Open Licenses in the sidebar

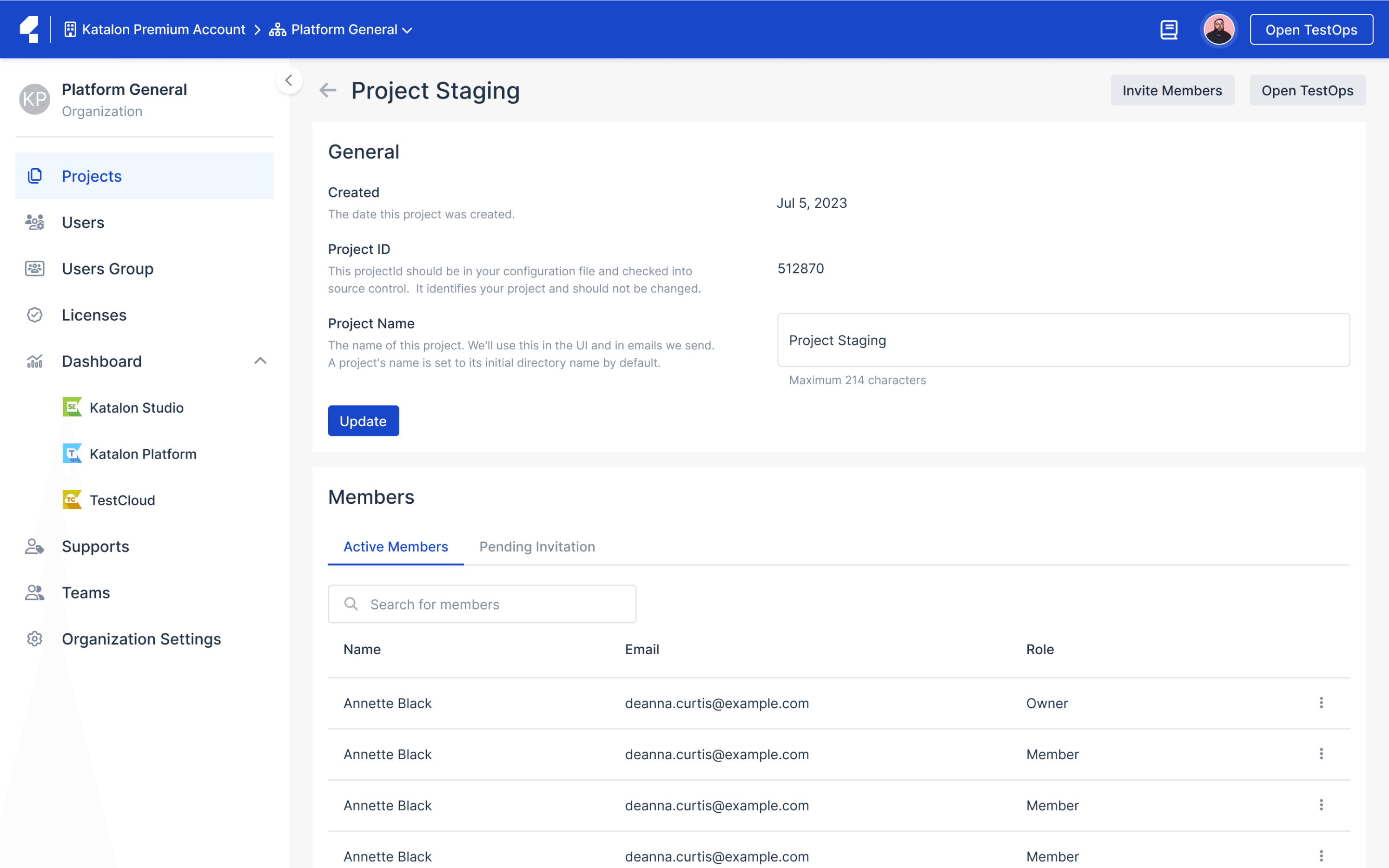click(145, 315)
